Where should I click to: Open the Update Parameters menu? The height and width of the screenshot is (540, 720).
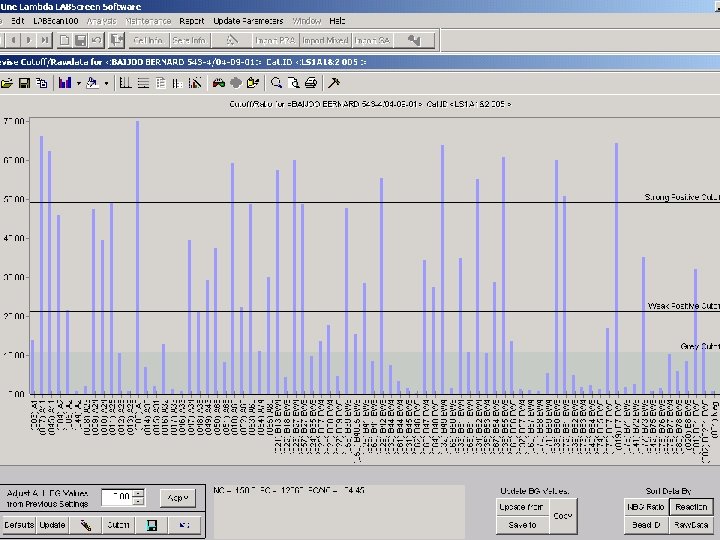[x=248, y=20]
